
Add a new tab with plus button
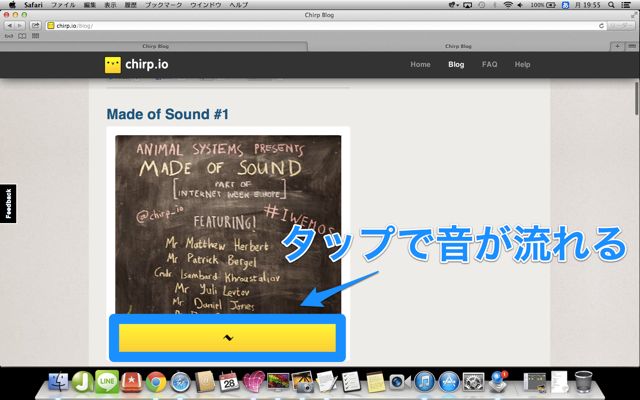coord(617,46)
